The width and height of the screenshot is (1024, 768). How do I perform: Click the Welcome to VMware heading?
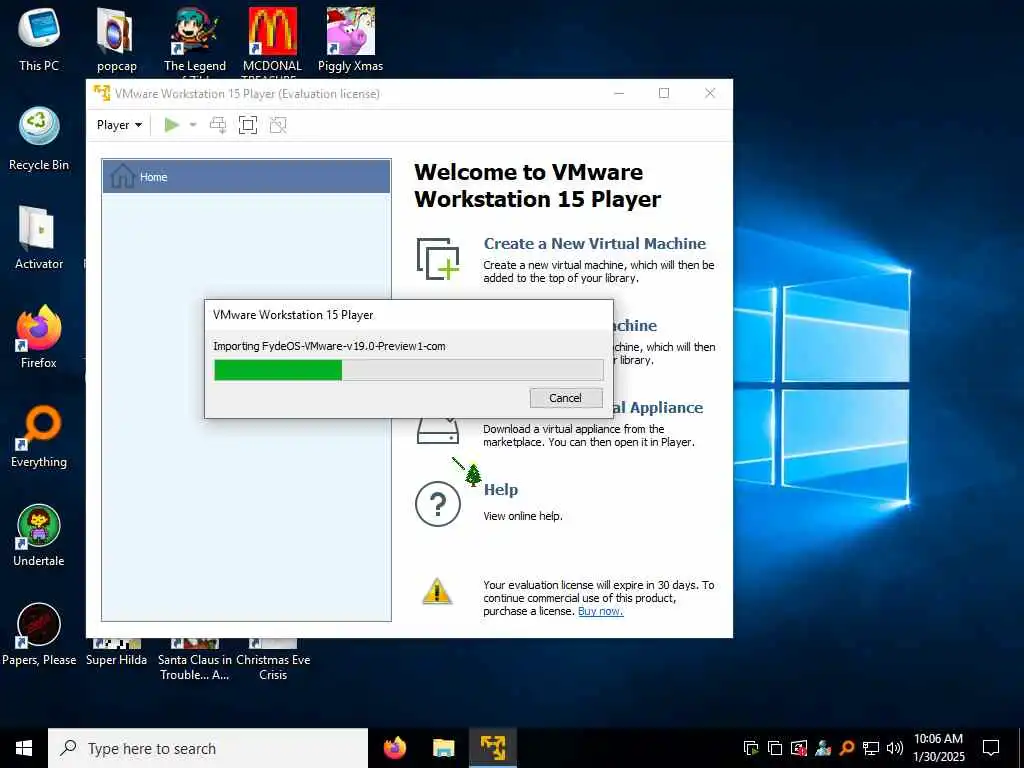coord(537,185)
